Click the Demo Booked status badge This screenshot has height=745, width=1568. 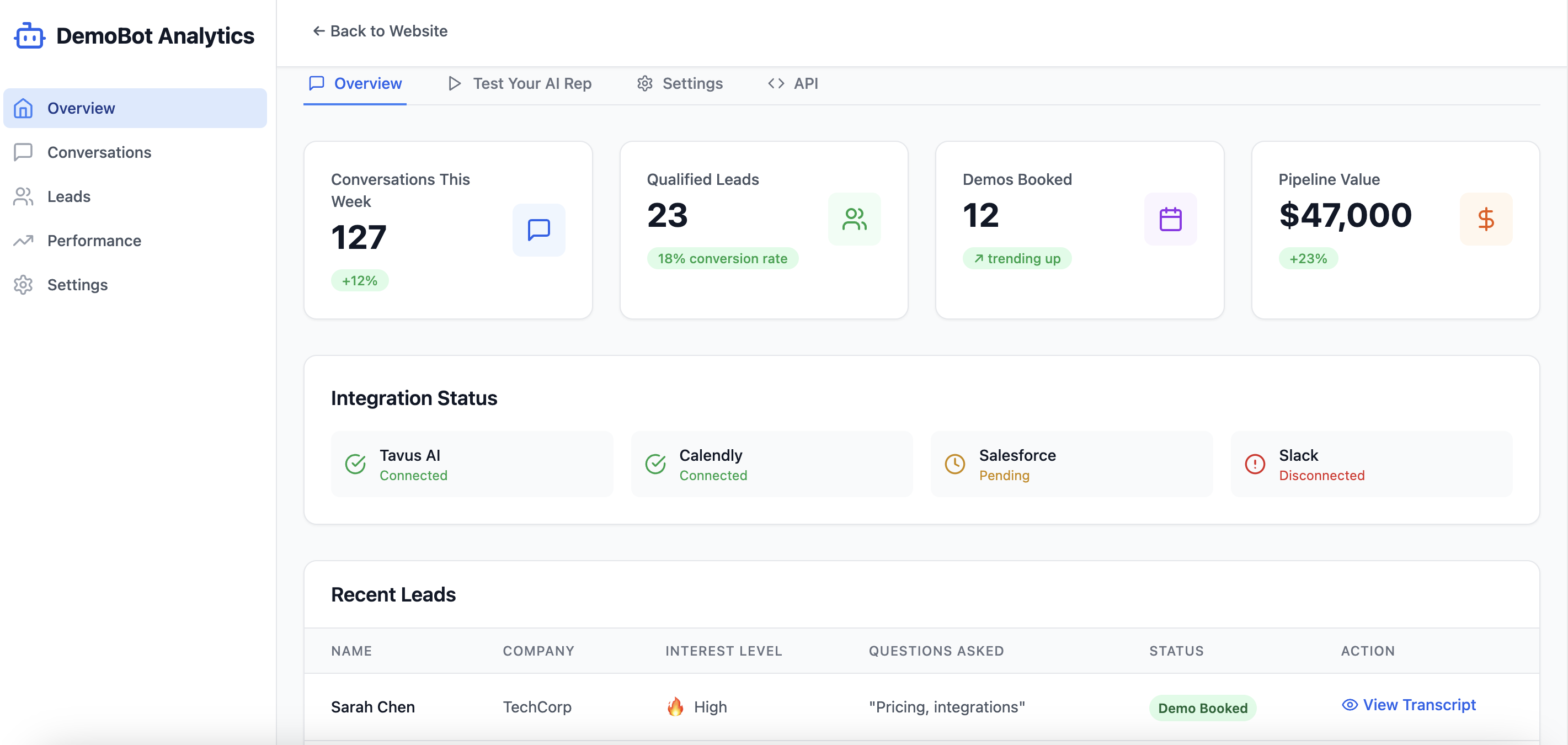coord(1202,708)
